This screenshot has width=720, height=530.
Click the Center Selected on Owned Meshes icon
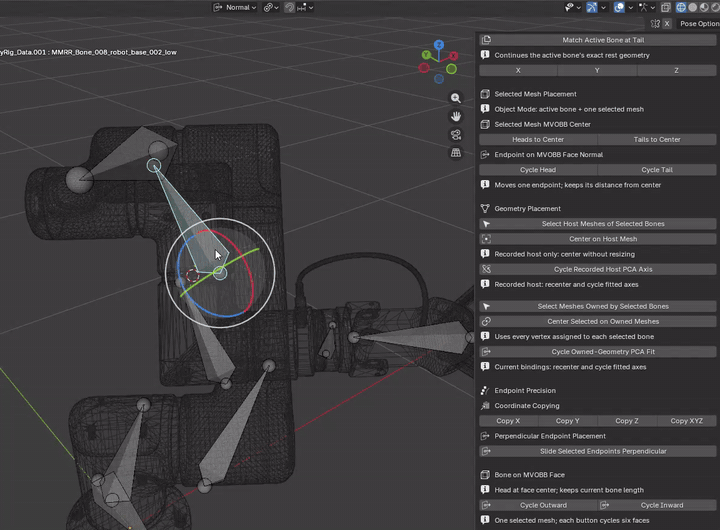pos(486,321)
